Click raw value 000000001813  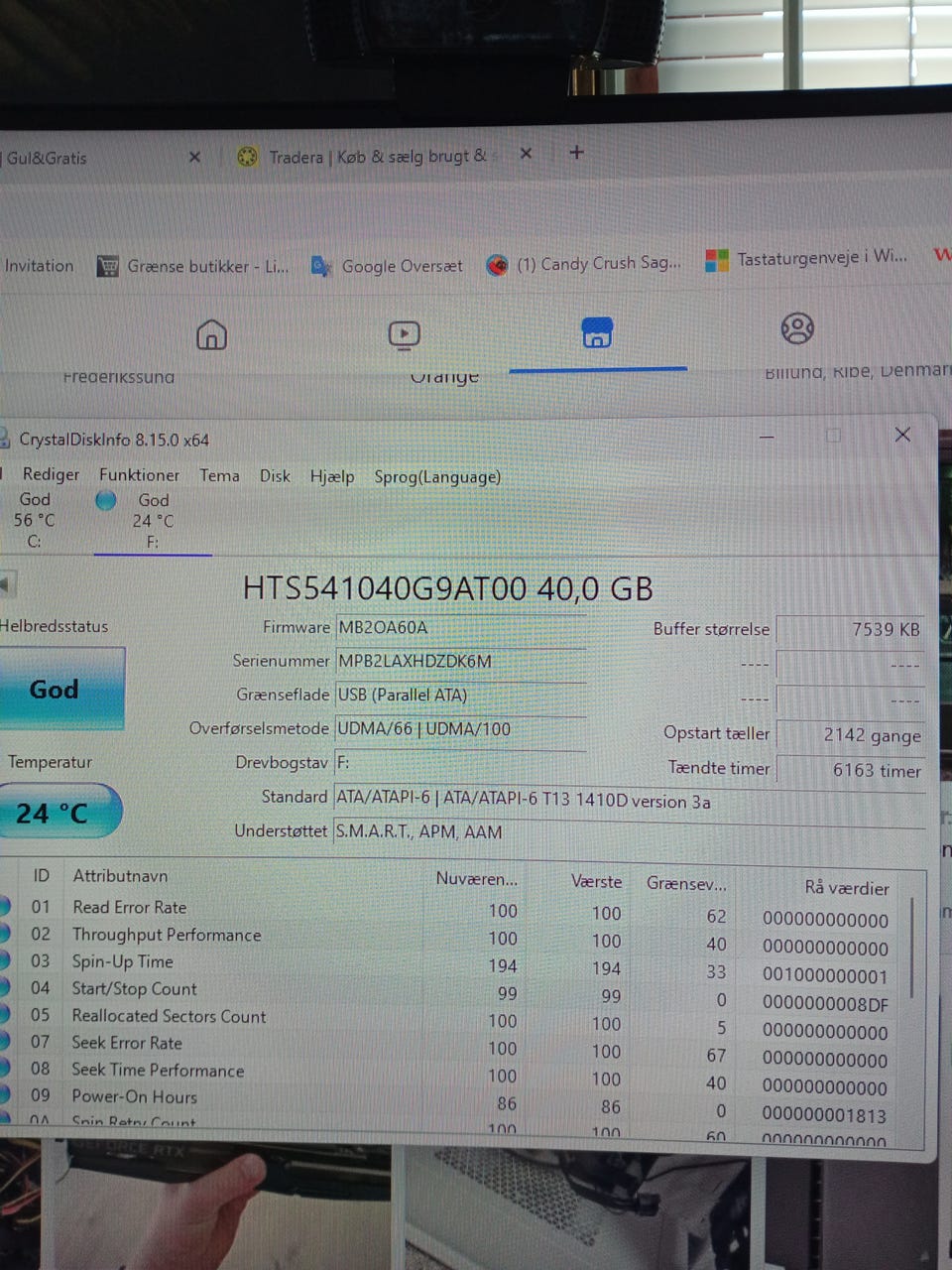coord(824,1115)
